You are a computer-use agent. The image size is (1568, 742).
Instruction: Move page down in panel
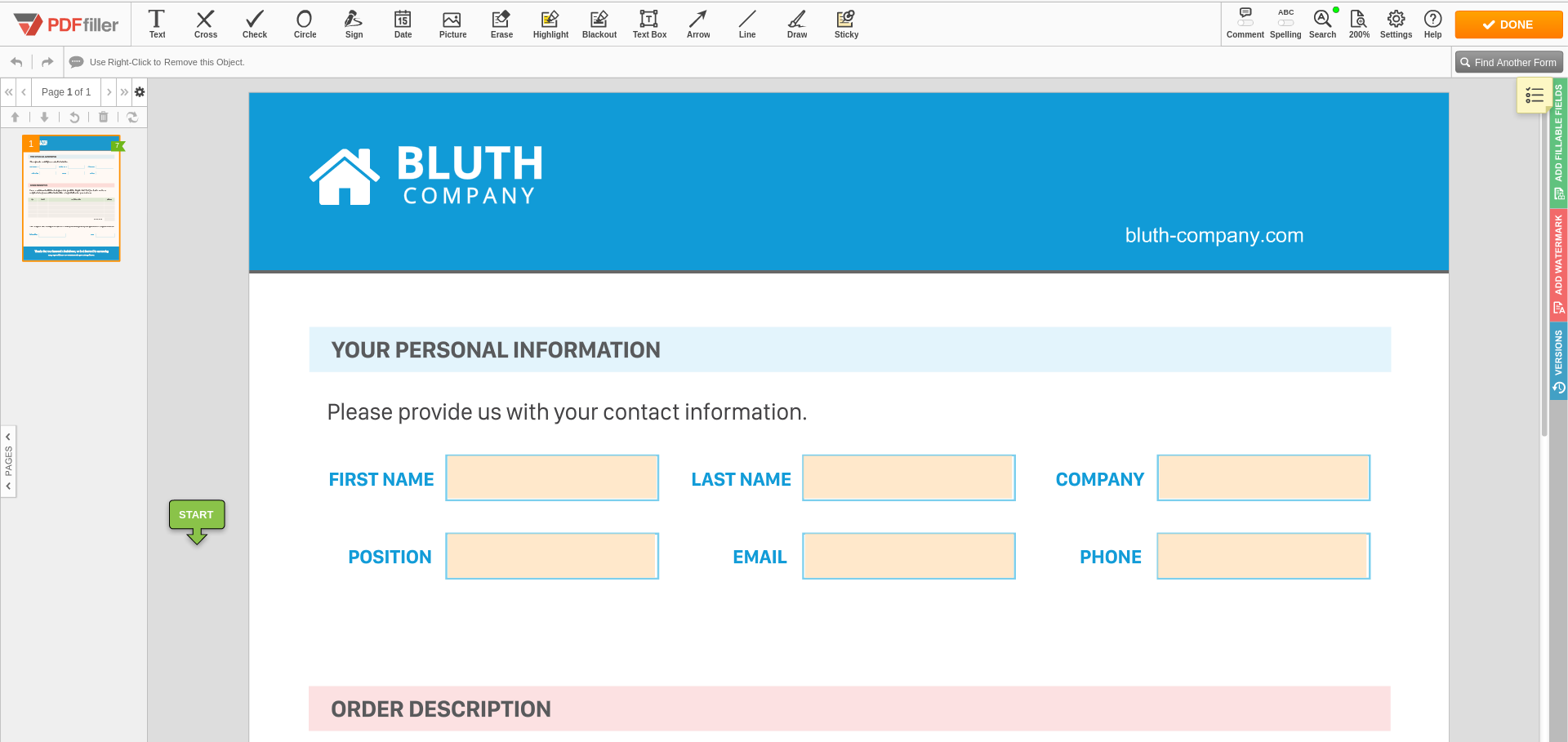click(x=44, y=118)
